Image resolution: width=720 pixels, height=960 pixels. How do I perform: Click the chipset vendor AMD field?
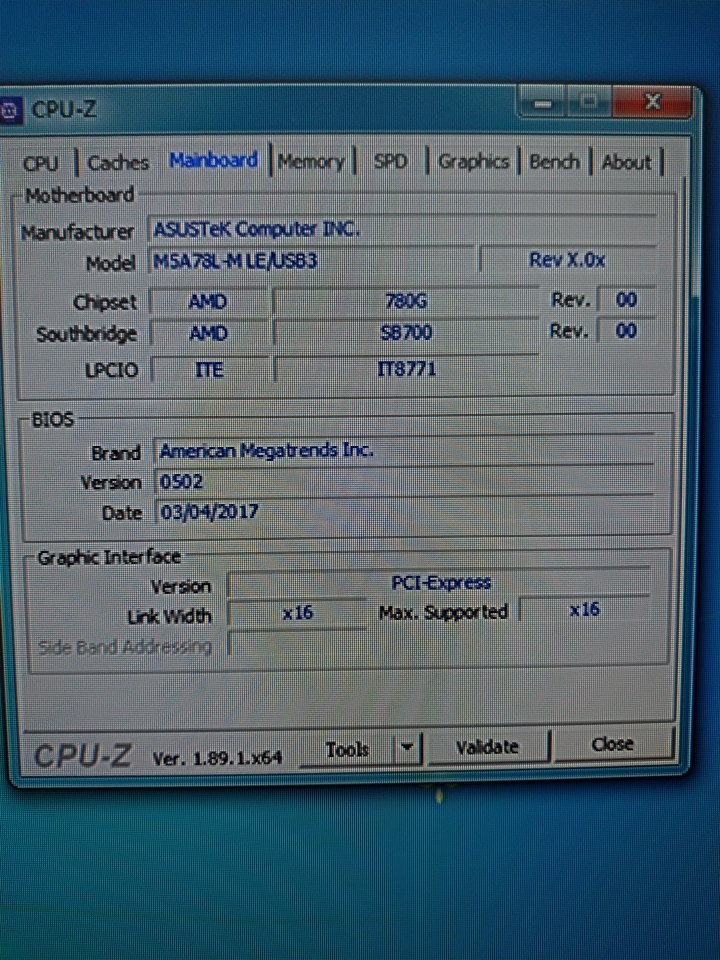[x=208, y=301]
